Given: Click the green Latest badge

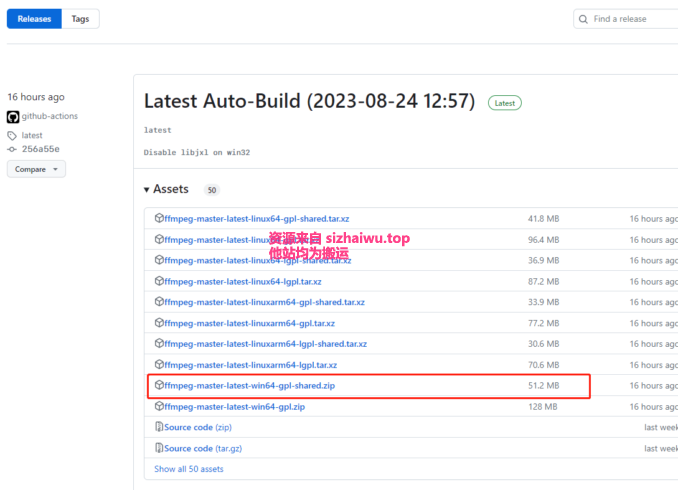Looking at the screenshot, I should (x=504, y=103).
